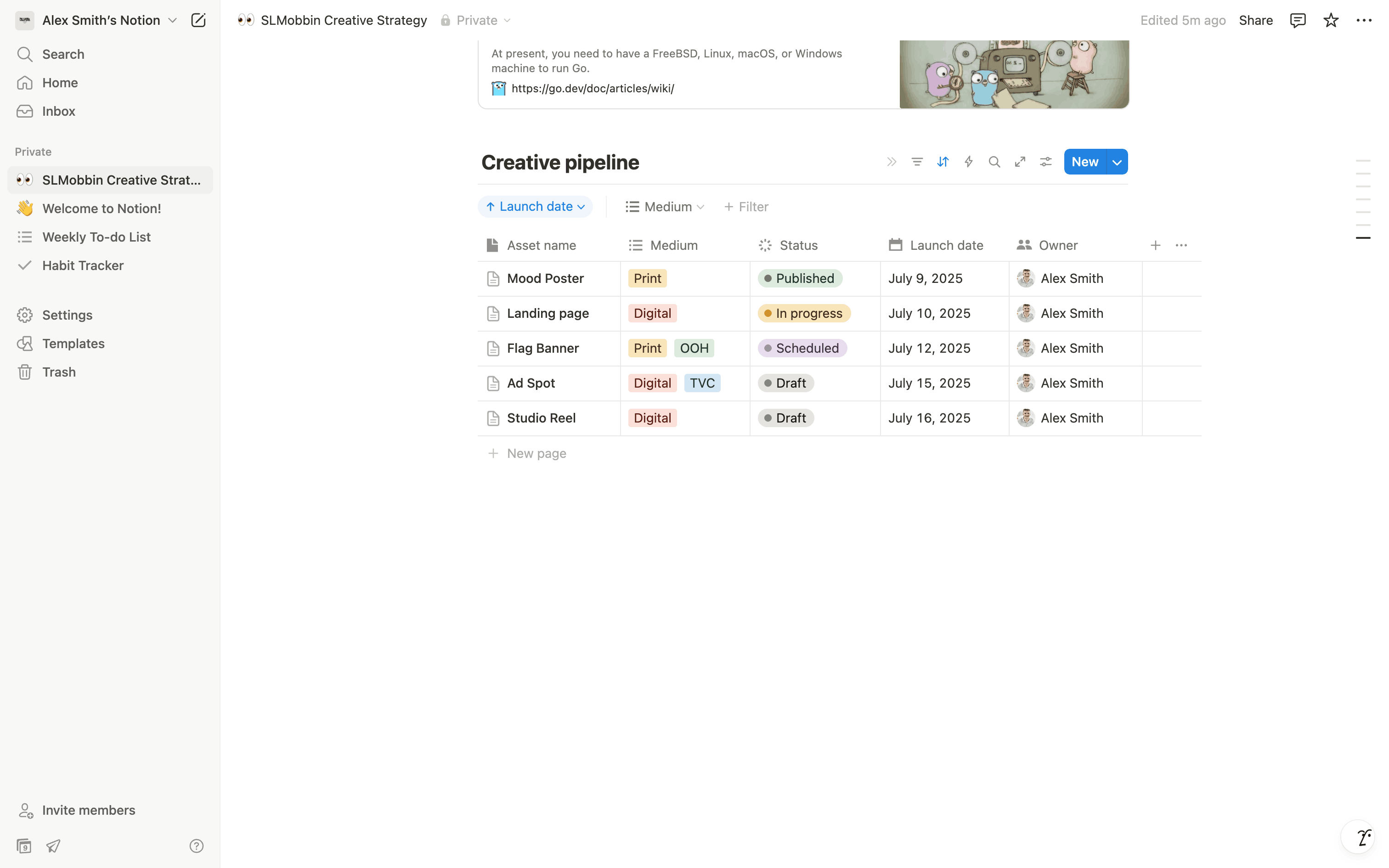Go to Templates in the sidebar
The width and height of the screenshot is (1389, 868).
click(73, 344)
